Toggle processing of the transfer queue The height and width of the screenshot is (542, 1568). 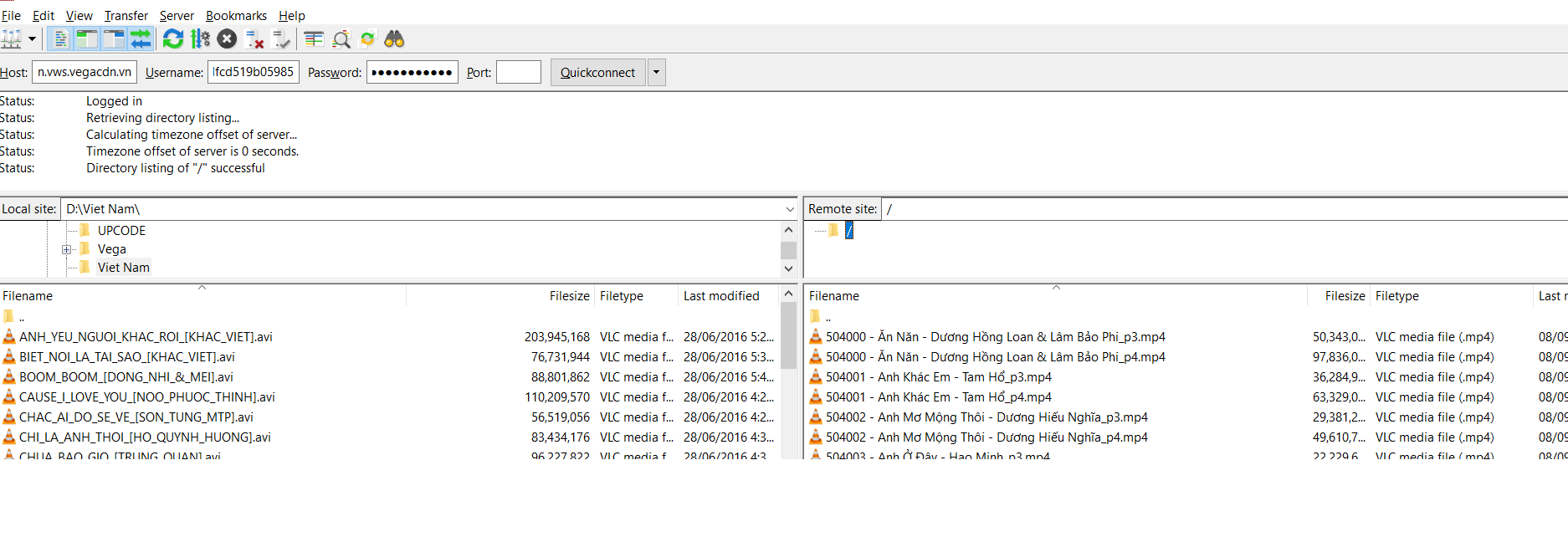click(x=200, y=39)
